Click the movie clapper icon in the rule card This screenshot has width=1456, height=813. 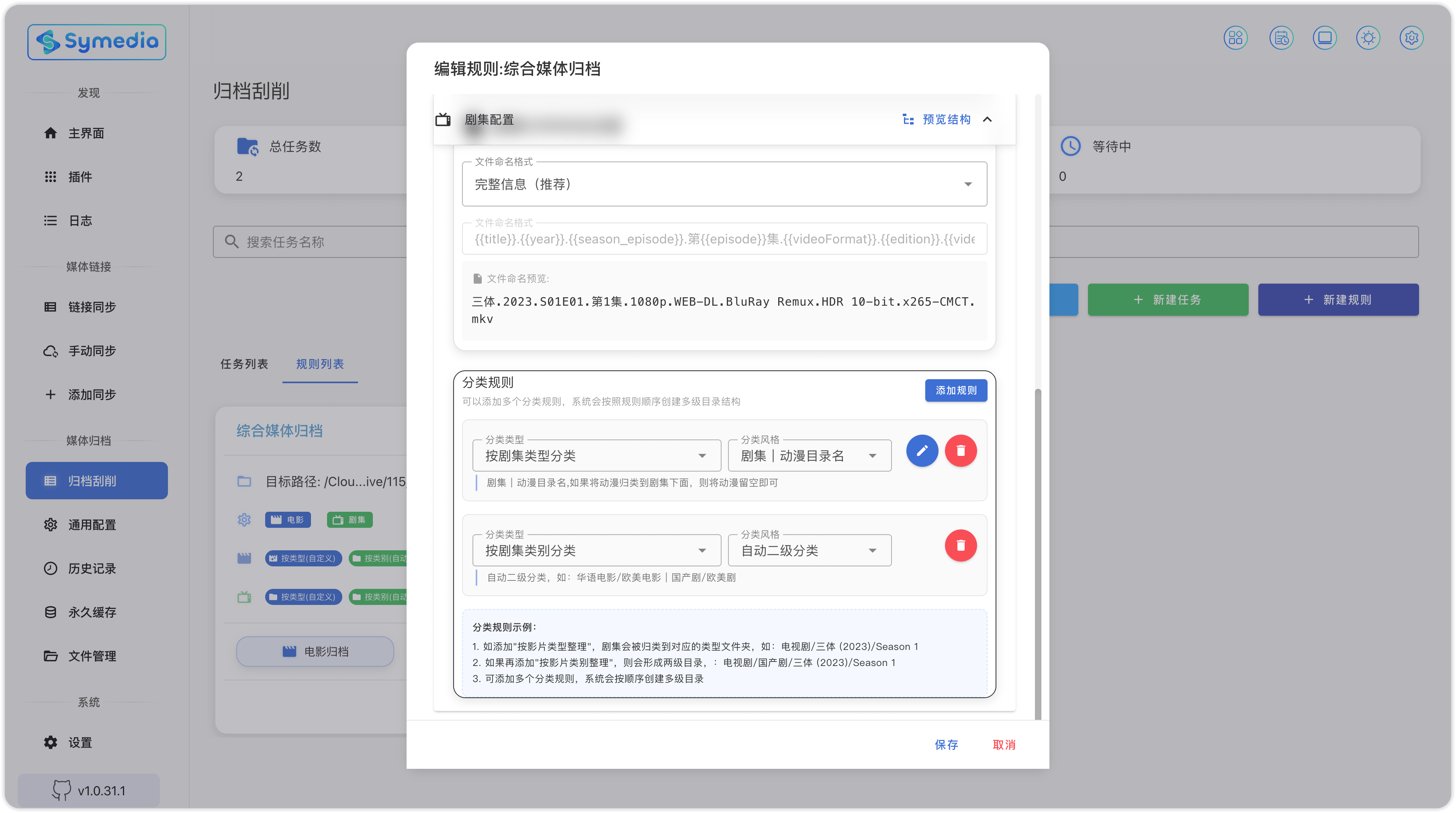[x=244, y=558]
